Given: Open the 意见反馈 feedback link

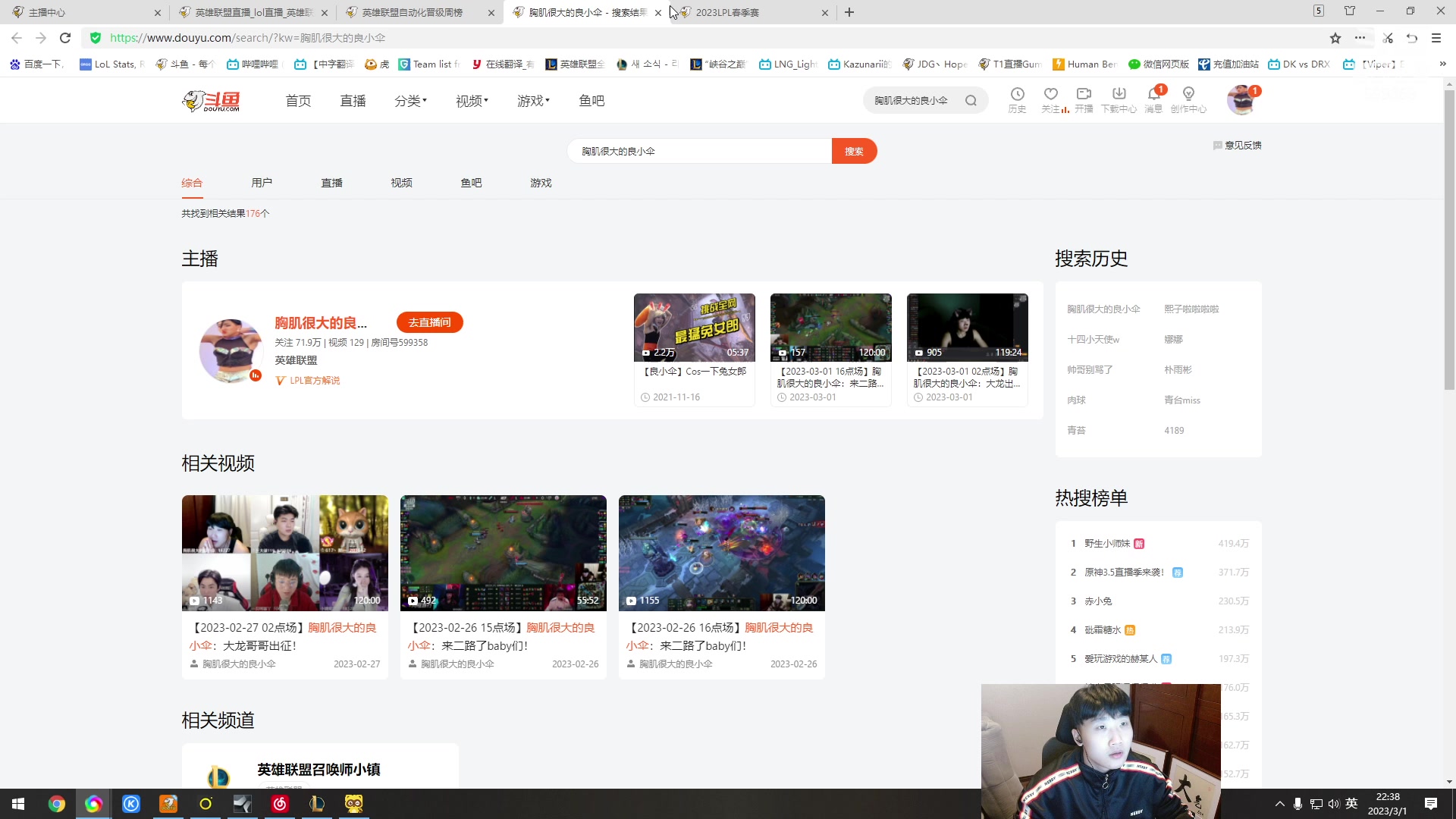Looking at the screenshot, I should [x=1238, y=146].
